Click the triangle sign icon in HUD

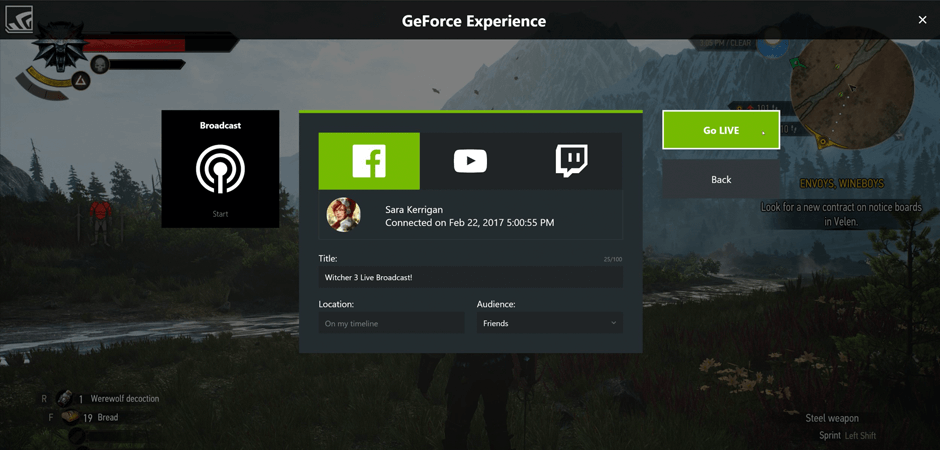[81, 80]
